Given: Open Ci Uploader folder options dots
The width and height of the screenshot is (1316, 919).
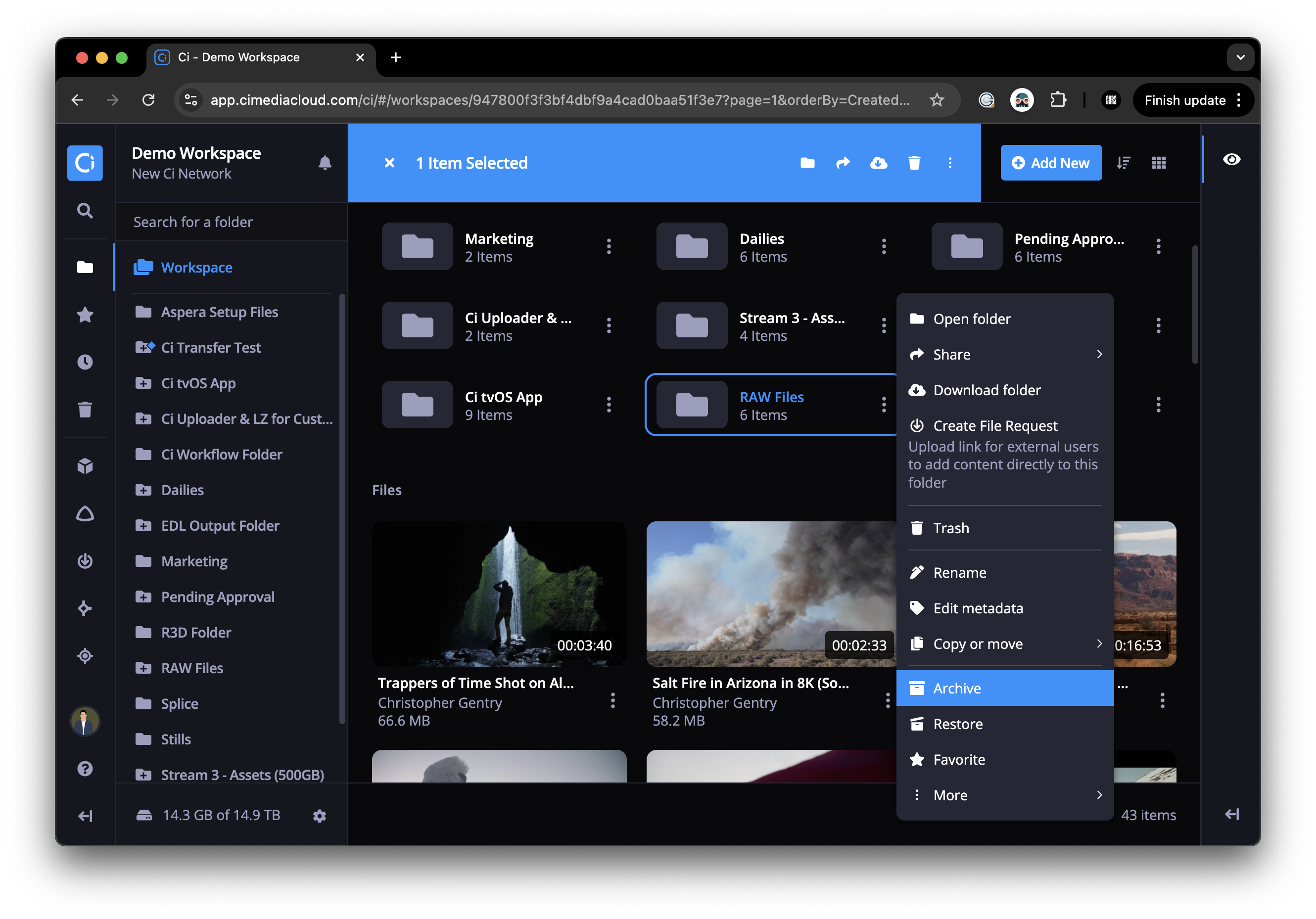Looking at the screenshot, I should tap(609, 325).
